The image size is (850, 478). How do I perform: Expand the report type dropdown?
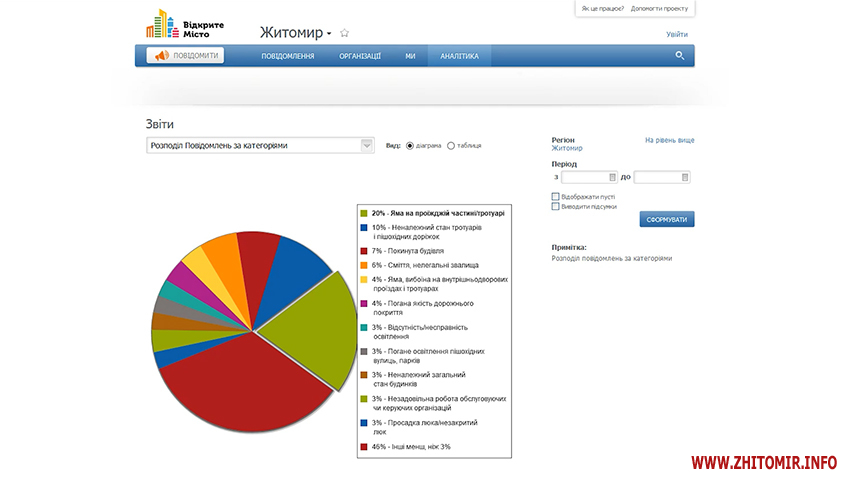click(x=366, y=146)
